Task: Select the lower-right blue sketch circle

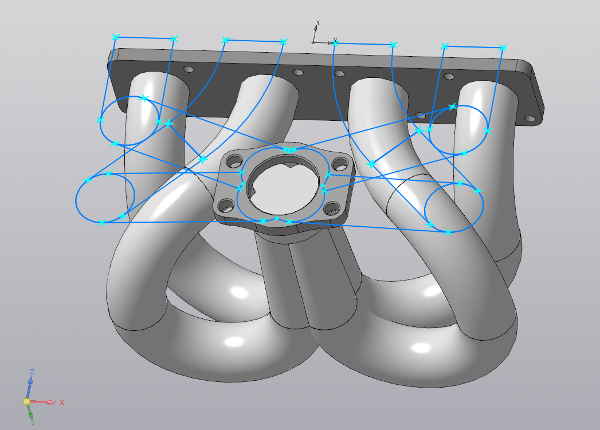Action: point(454,207)
